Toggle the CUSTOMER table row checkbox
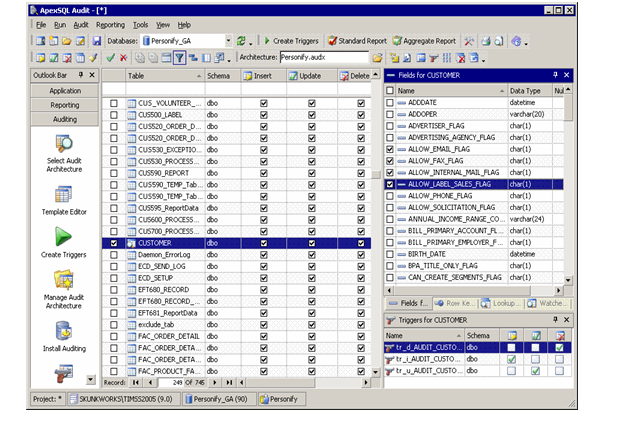The height and width of the screenshot is (422, 624). click(114, 243)
